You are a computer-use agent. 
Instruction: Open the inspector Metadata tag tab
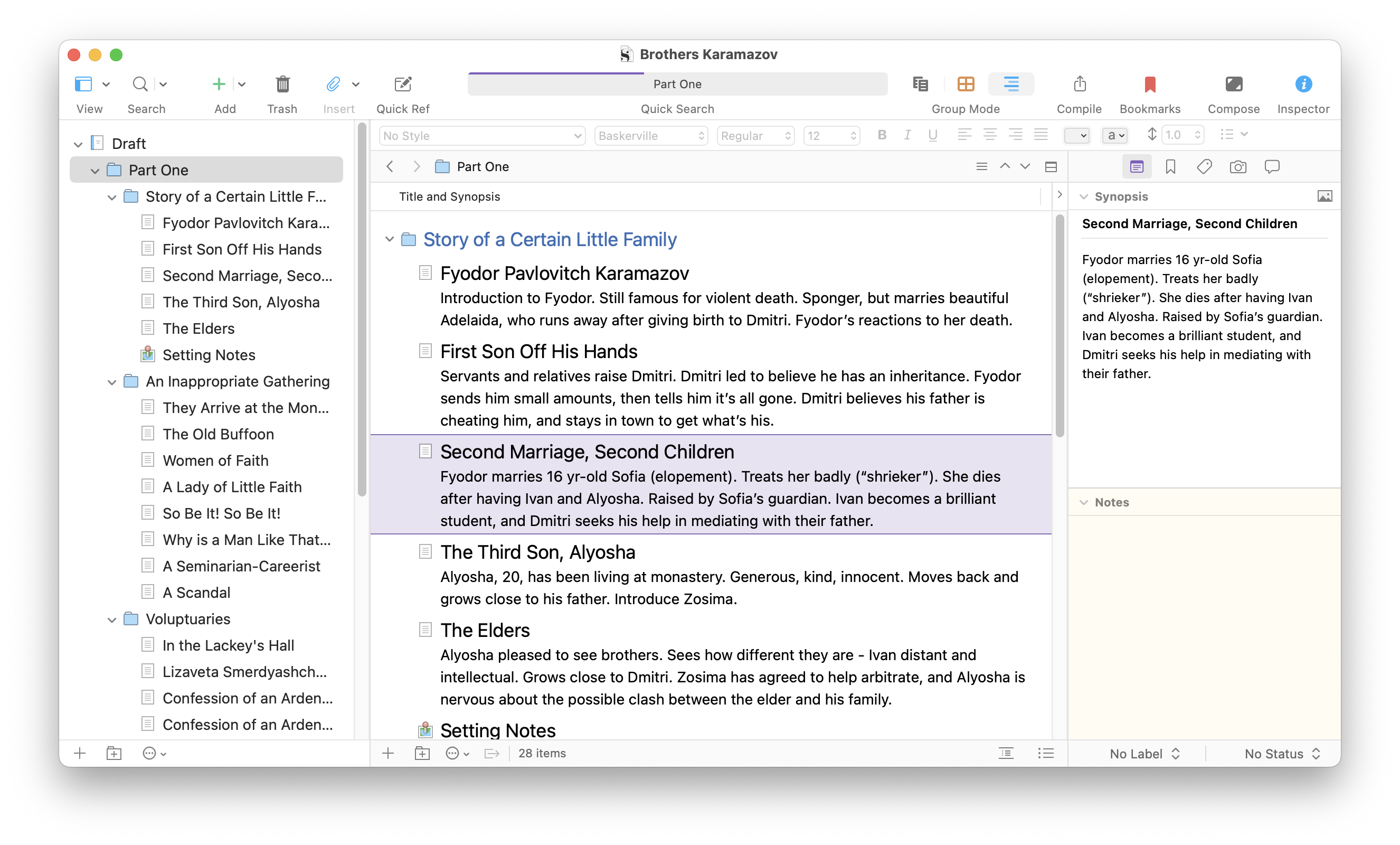1204,167
